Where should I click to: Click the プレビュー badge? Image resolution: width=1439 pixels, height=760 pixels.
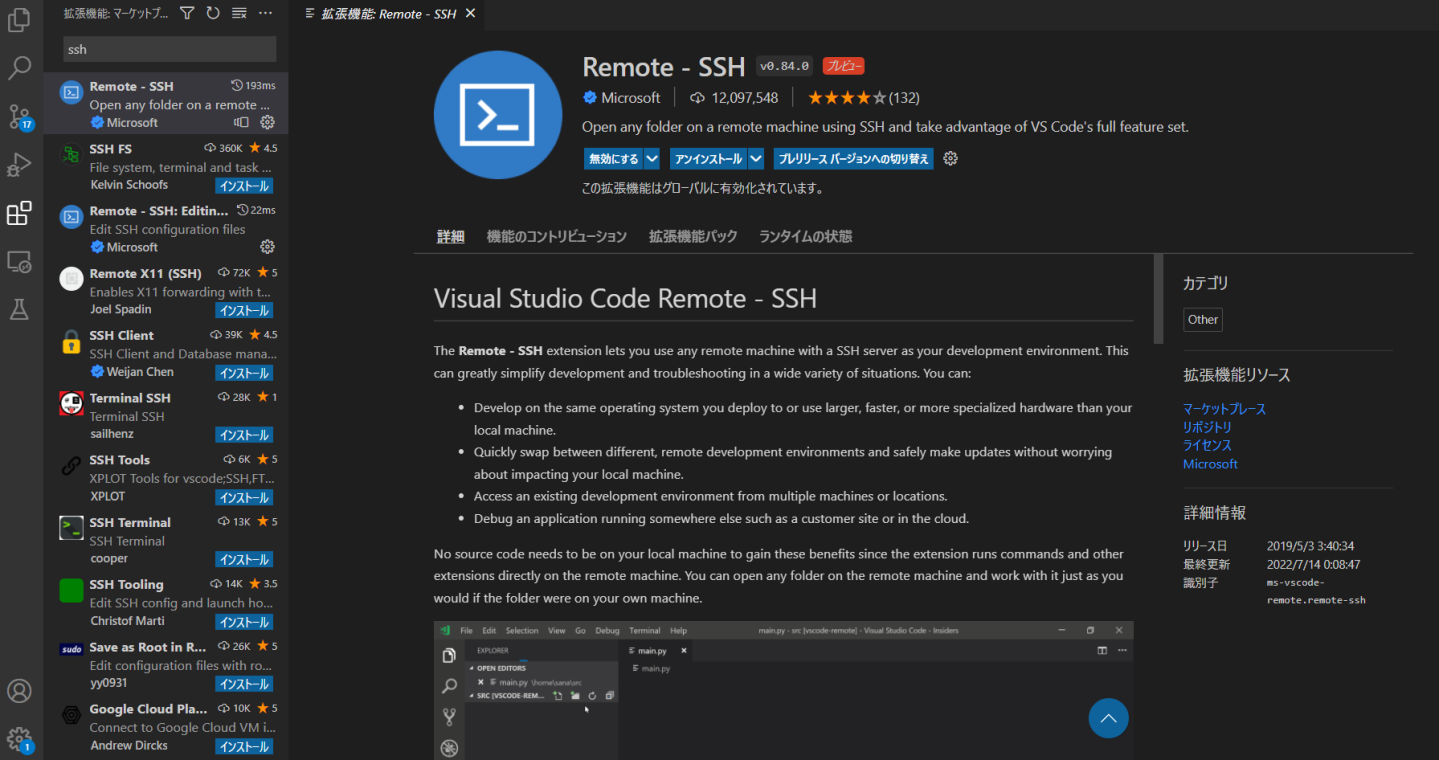(x=843, y=66)
